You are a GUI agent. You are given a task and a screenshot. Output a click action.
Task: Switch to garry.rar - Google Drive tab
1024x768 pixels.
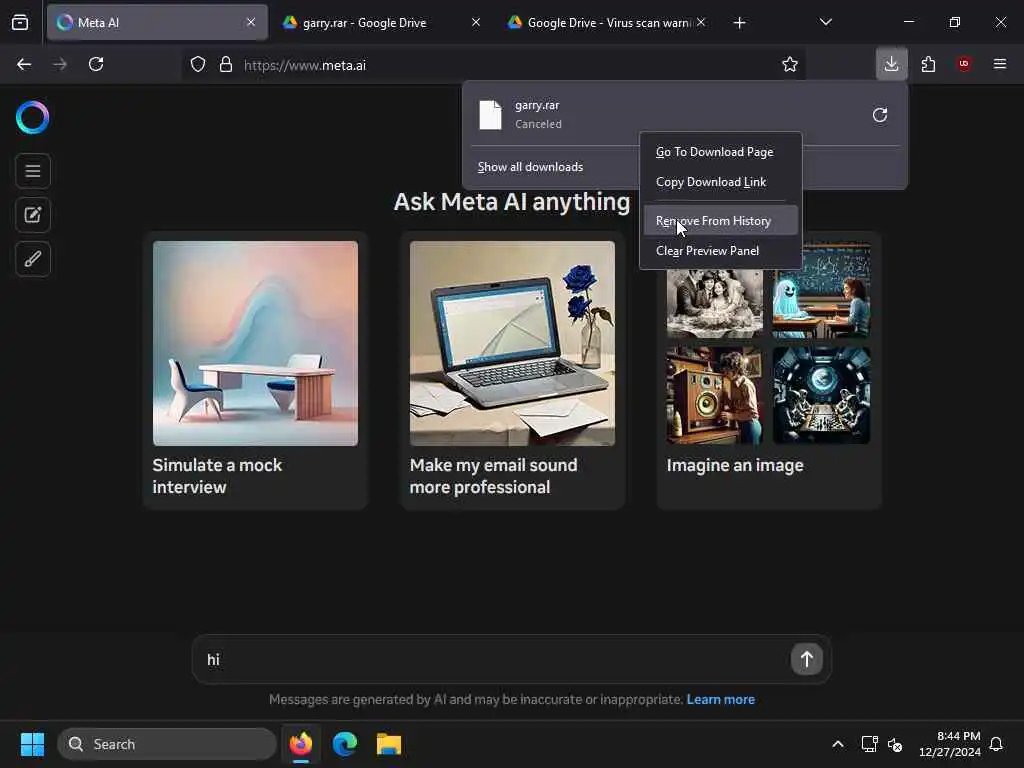click(382, 22)
